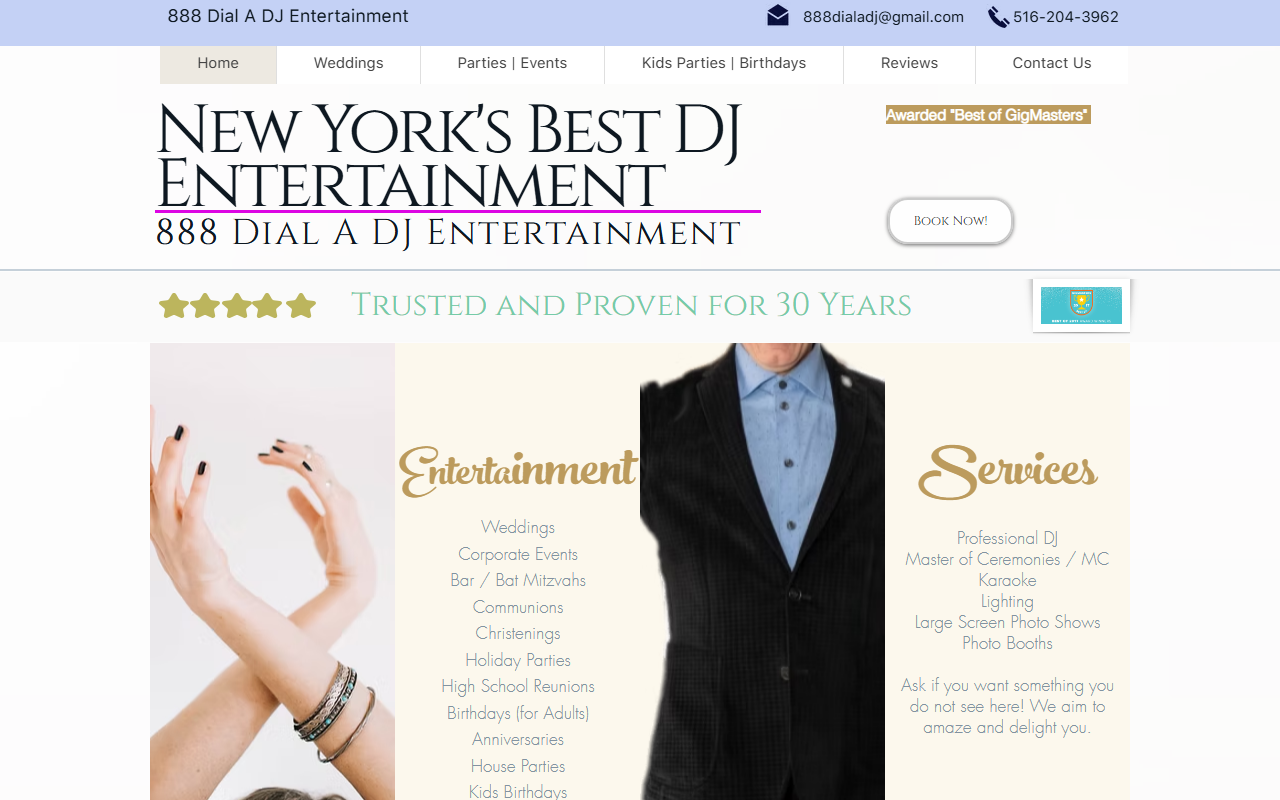Click Weddings in the Entertainment list
Viewport: 1280px width, 800px height.
[518, 527]
